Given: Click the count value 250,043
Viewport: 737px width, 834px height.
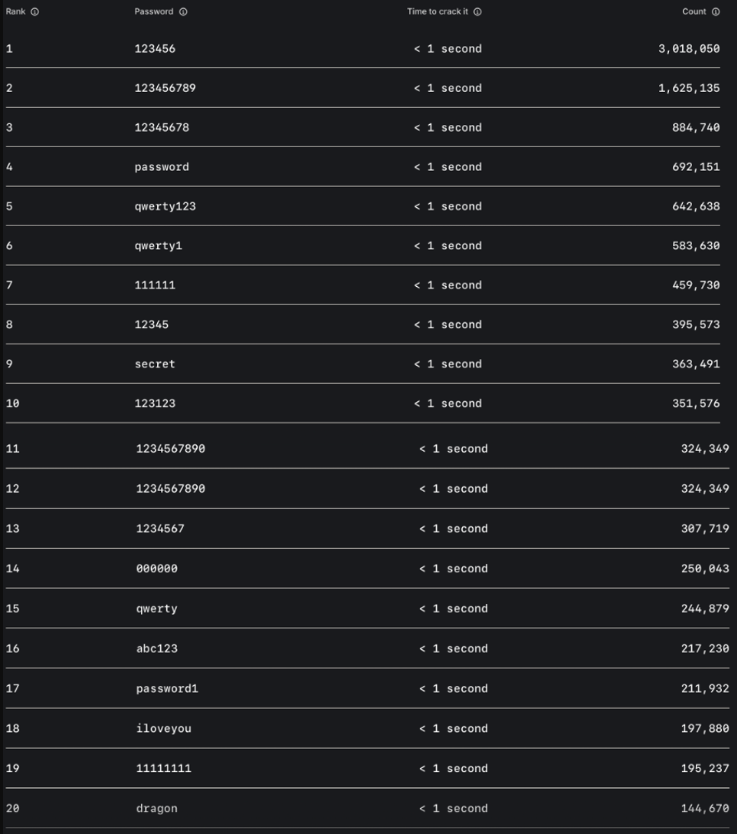Looking at the screenshot, I should point(705,569).
